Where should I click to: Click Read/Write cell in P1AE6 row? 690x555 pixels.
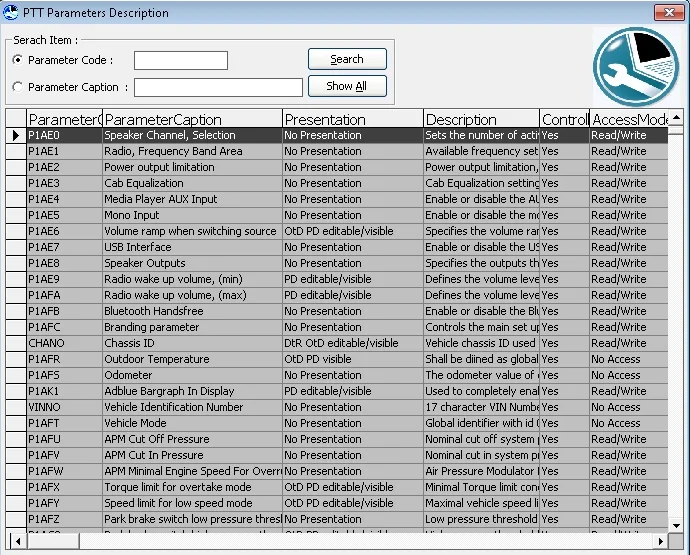629,231
